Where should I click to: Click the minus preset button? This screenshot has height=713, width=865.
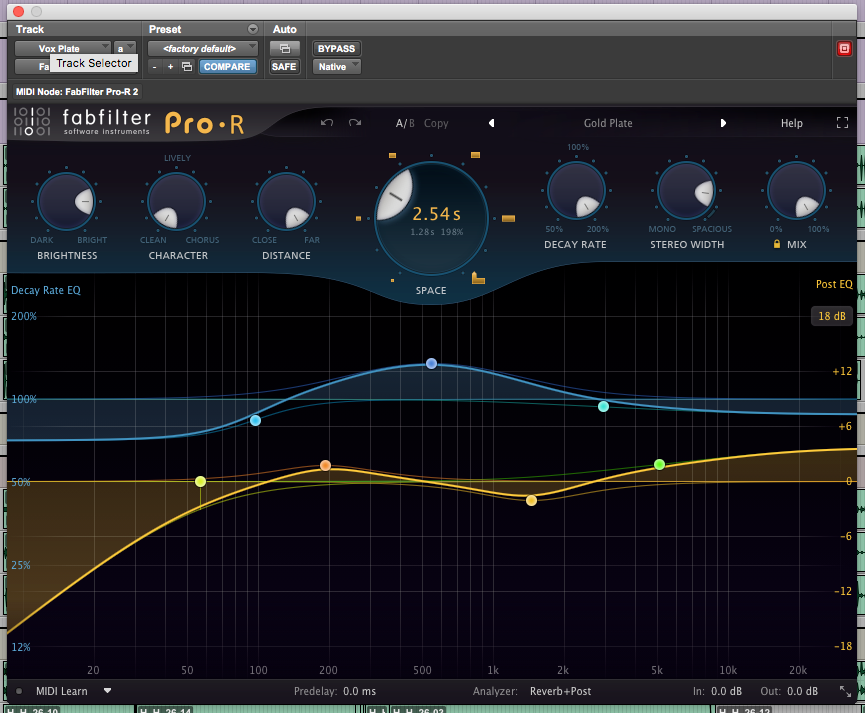click(x=154, y=67)
